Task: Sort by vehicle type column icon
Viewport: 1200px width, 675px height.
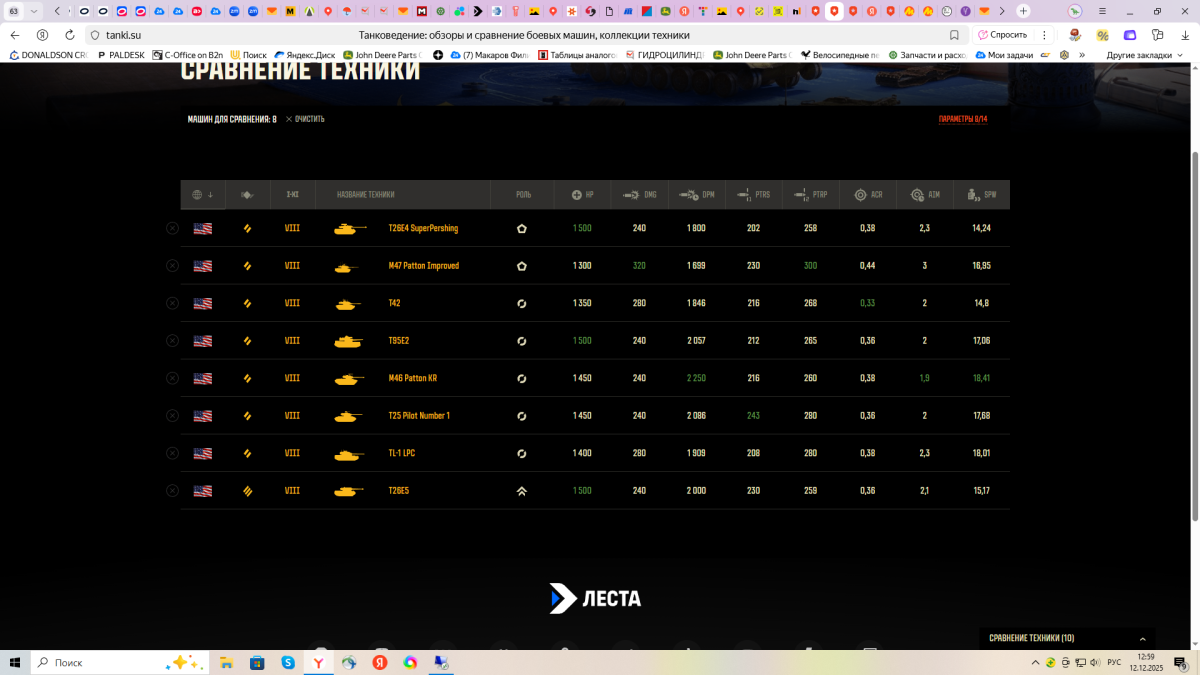Action: pyautogui.click(x=247, y=195)
